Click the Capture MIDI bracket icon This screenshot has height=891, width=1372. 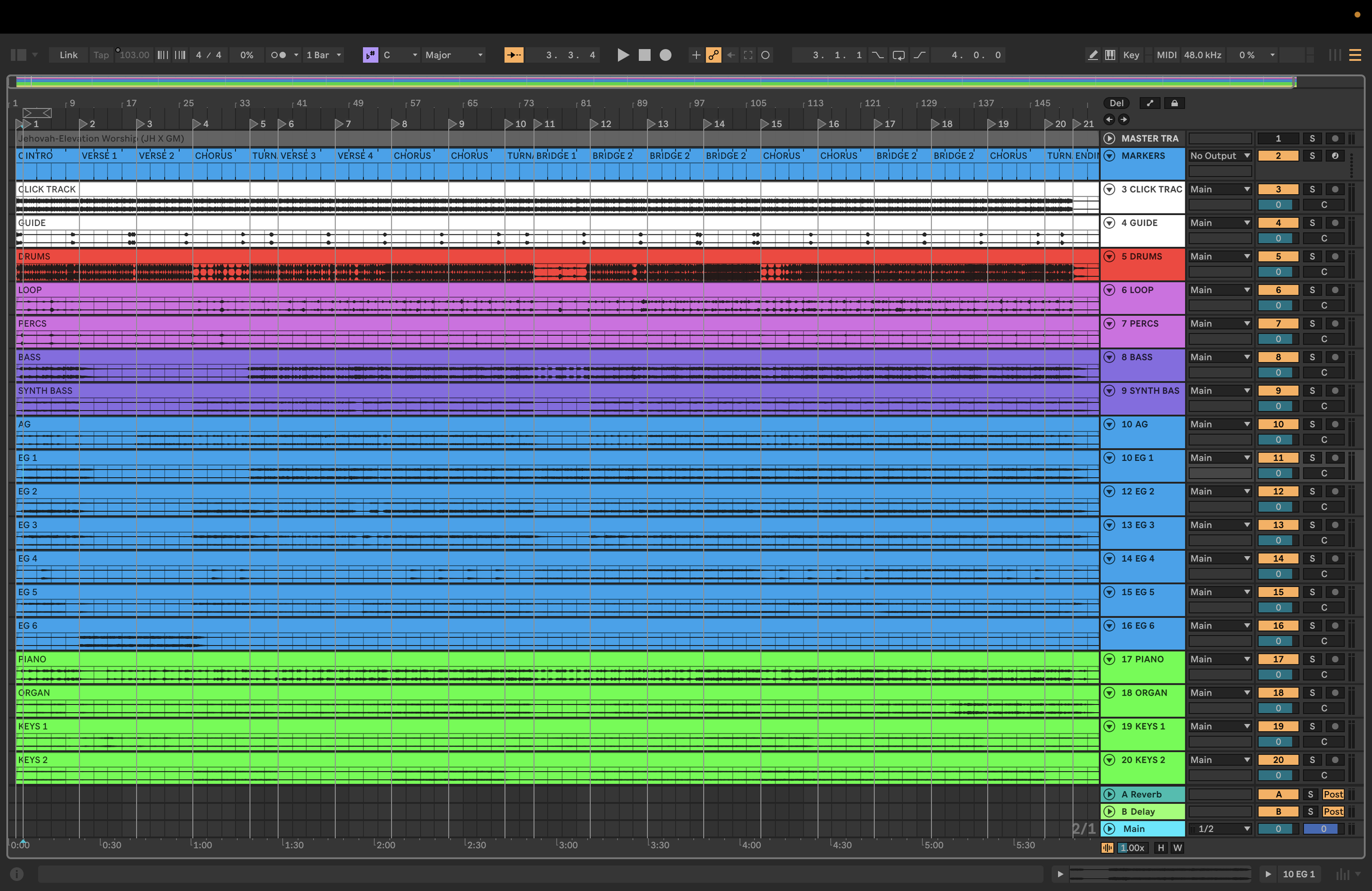pos(747,55)
